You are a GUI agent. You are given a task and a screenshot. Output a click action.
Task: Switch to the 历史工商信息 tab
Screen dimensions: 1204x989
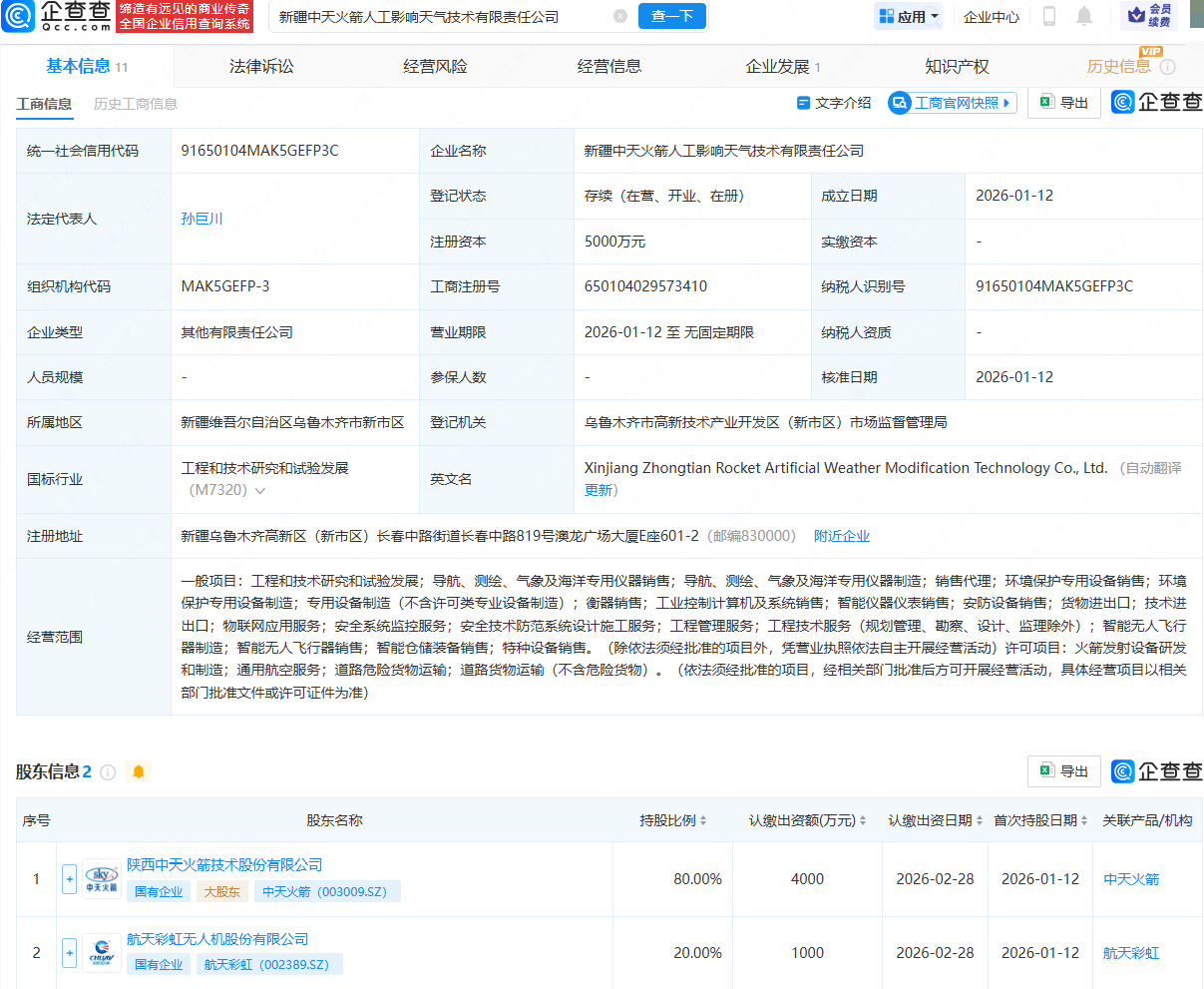click(136, 103)
